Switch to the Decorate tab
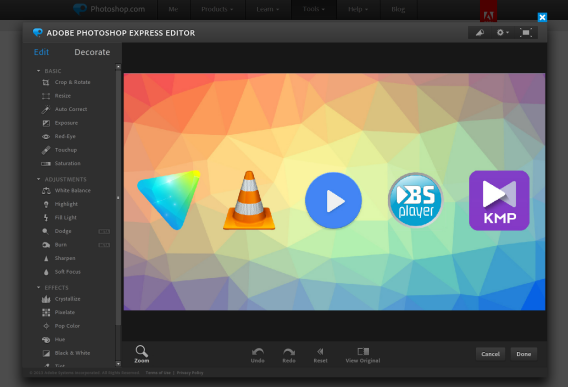 92,52
